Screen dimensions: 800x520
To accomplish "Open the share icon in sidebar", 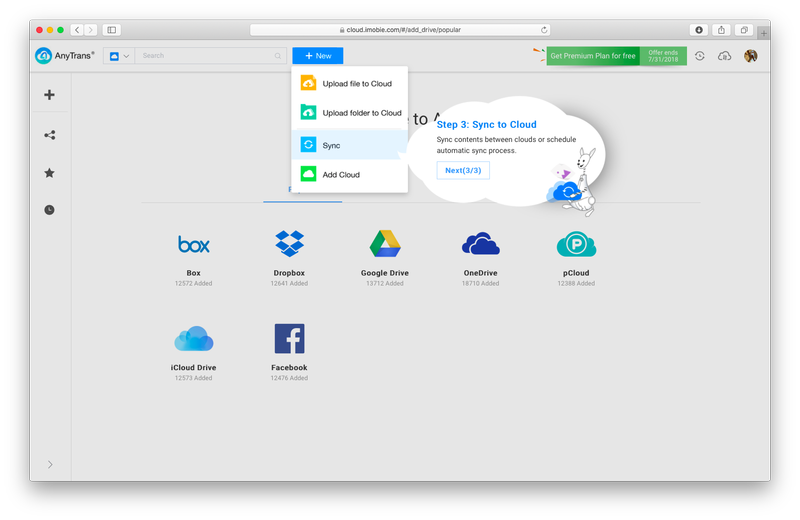I will tap(49, 135).
